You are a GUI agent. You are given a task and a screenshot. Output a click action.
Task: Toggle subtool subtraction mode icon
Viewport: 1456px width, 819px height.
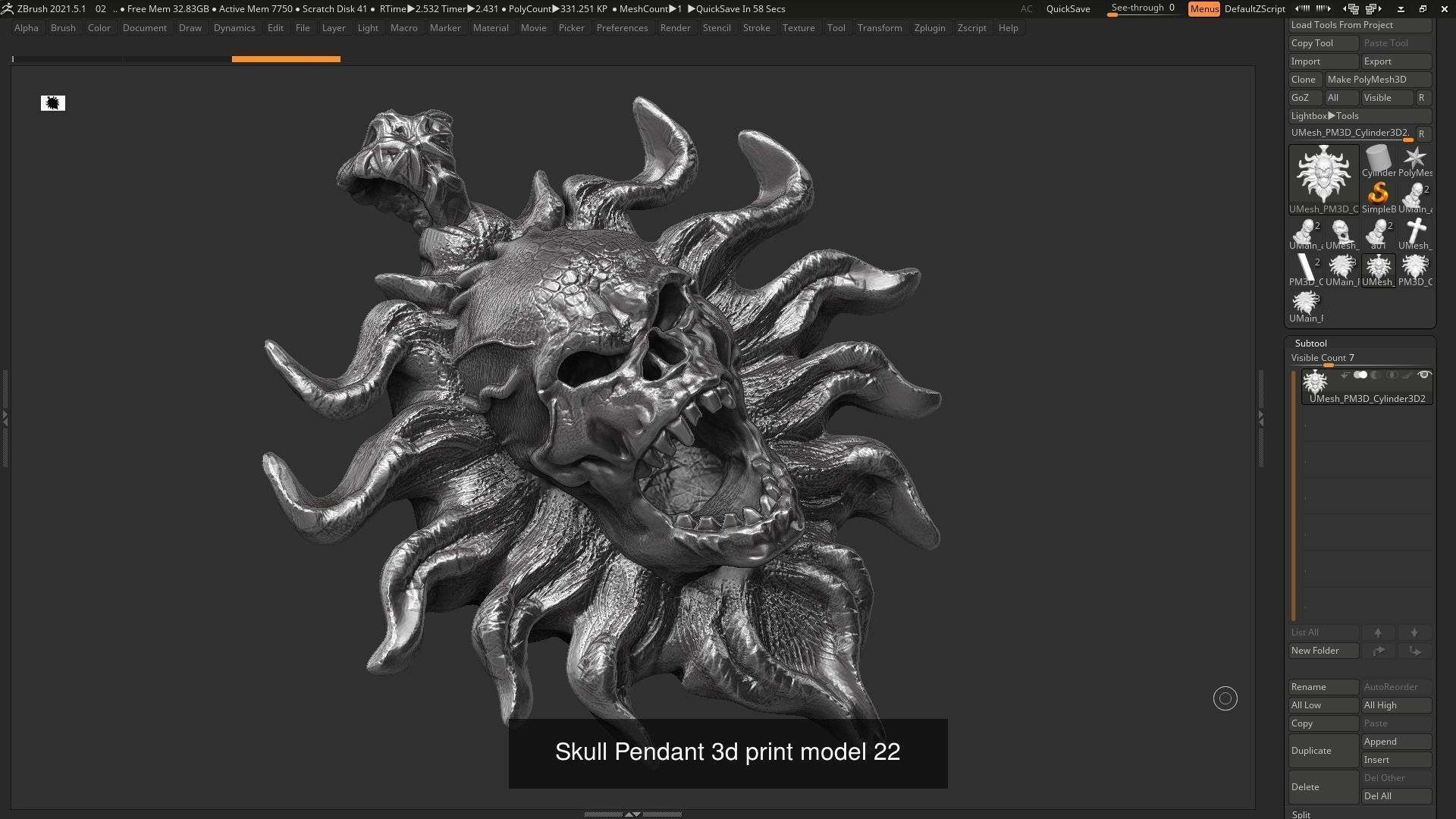click(x=1376, y=375)
